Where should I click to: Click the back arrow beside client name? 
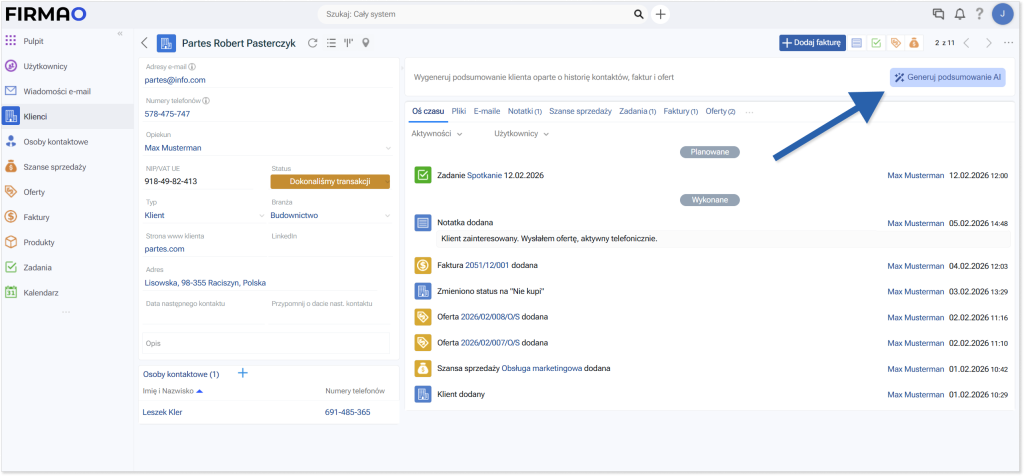144,43
